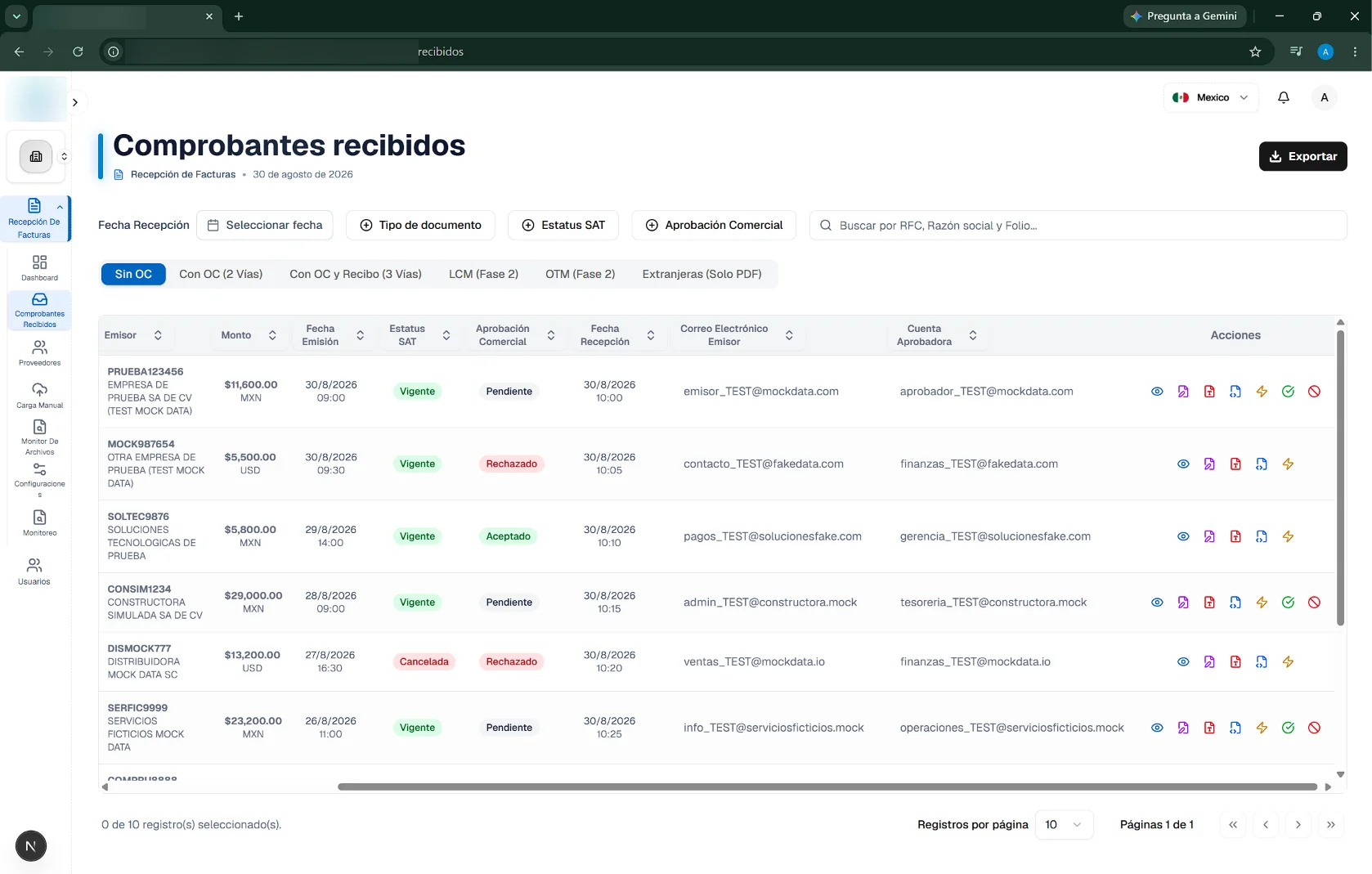
Task: Collapse the Recepción De Facturas menu section
Action: point(60,207)
